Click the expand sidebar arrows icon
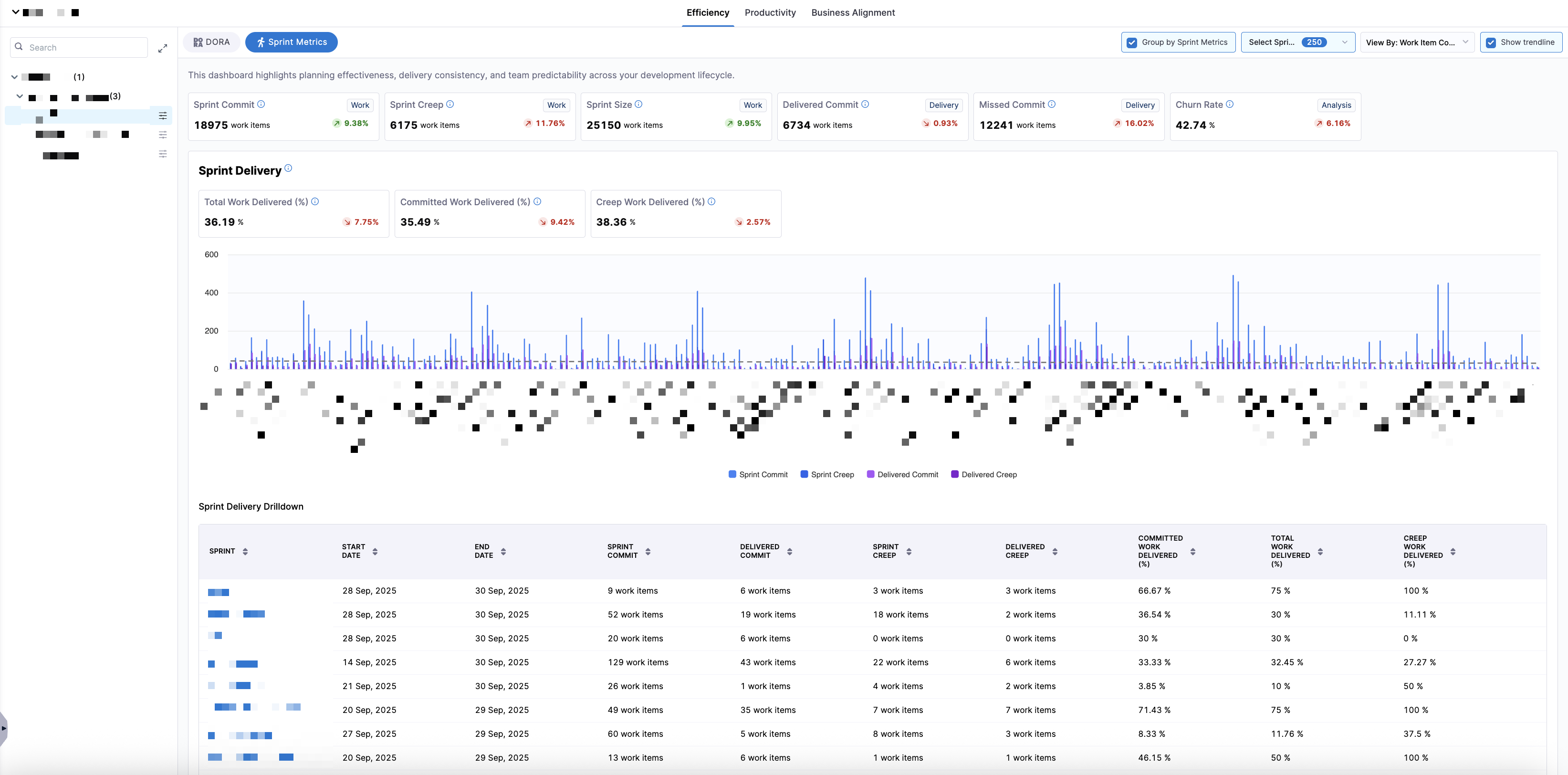This screenshot has width=1568, height=775. [x=163, y=48]
